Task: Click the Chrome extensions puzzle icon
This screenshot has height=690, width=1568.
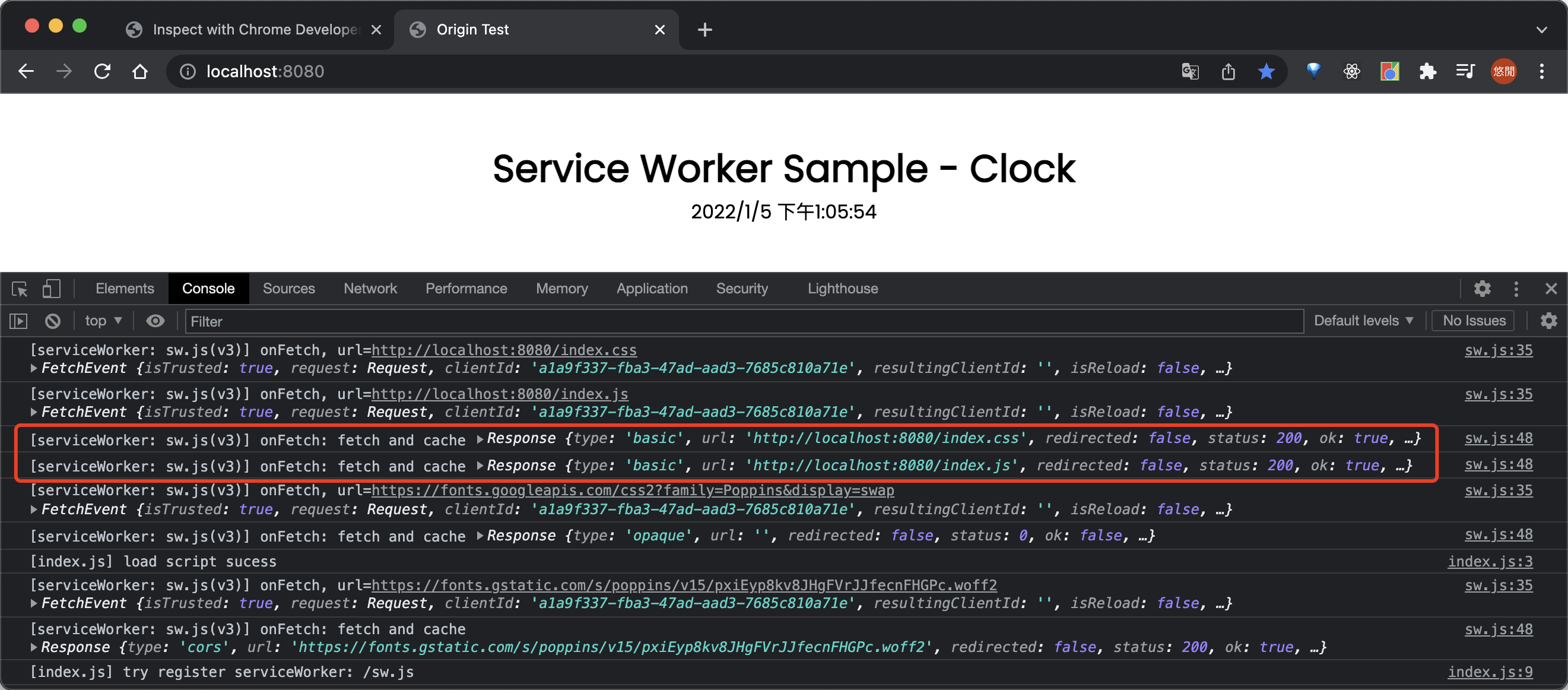Action: (x=1427, y=71)
